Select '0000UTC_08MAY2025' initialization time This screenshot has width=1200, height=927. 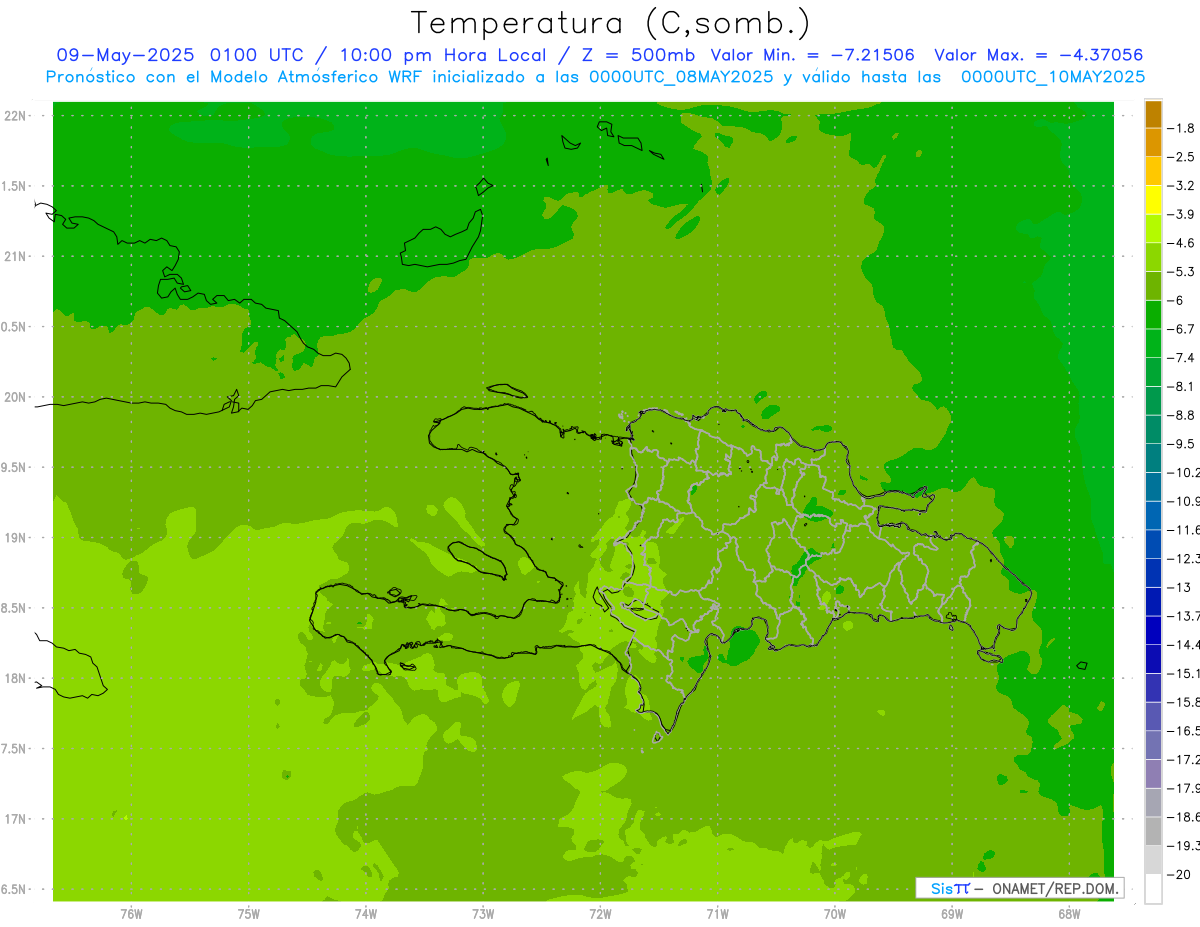(x=680, y=77)
